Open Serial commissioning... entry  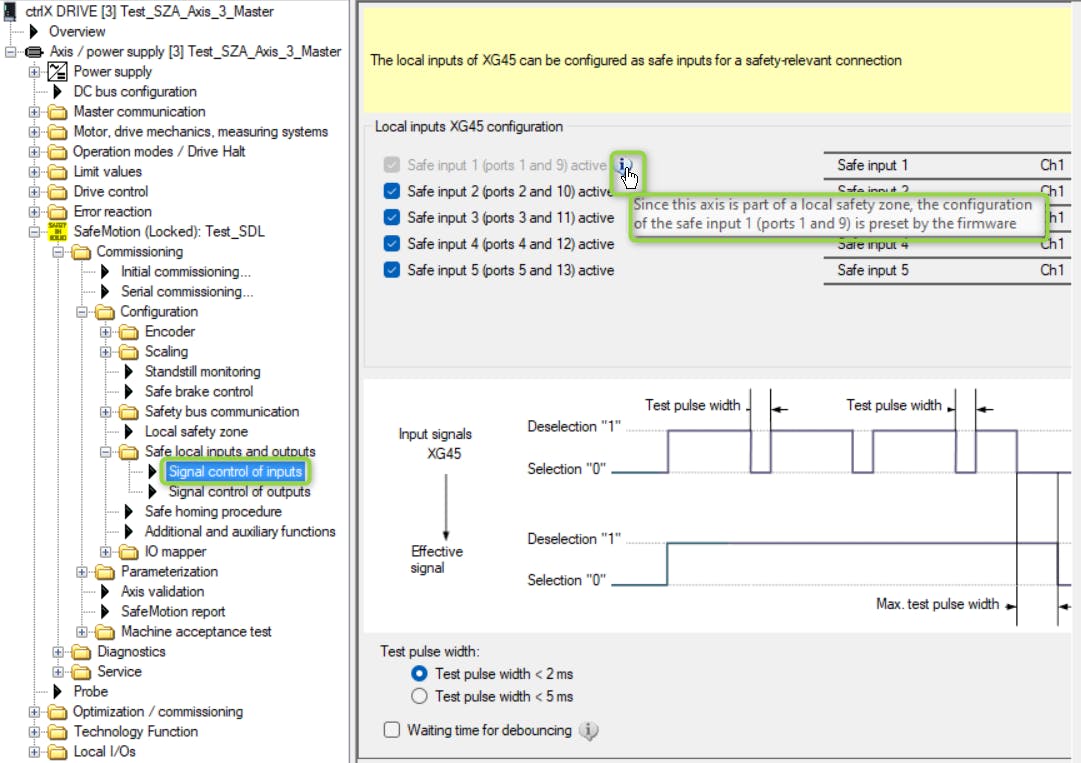coord(187,292)
